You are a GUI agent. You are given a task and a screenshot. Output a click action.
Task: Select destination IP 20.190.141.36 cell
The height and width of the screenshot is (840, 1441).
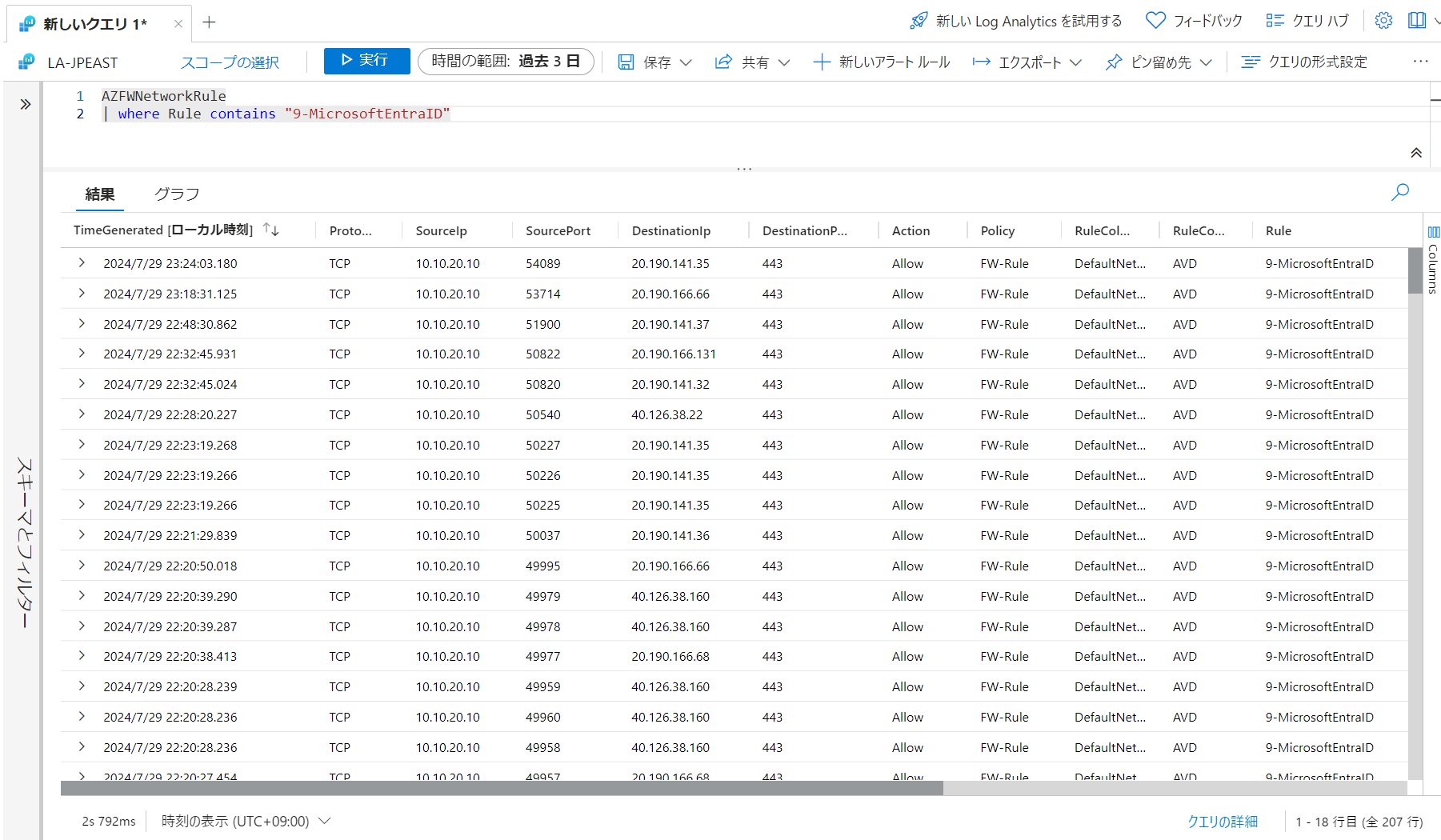[670, 535]
